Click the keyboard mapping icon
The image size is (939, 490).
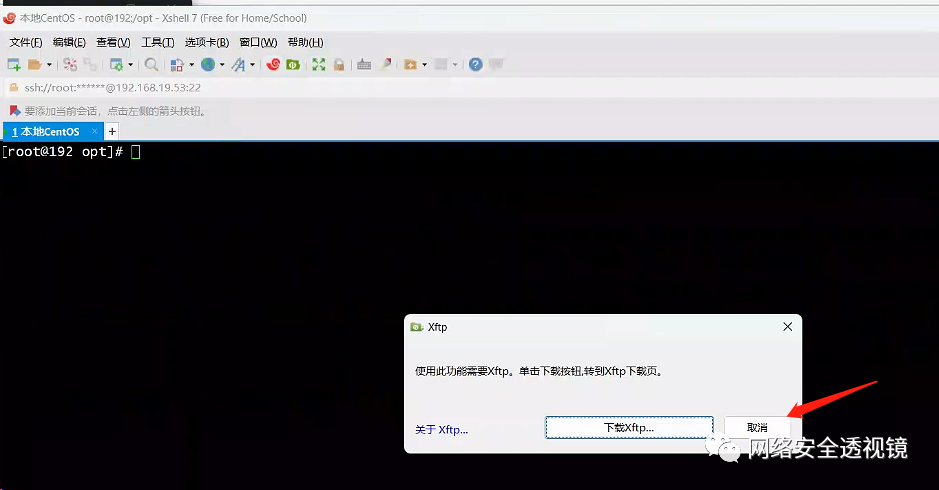pyautogui.click(x=364, y=64)
